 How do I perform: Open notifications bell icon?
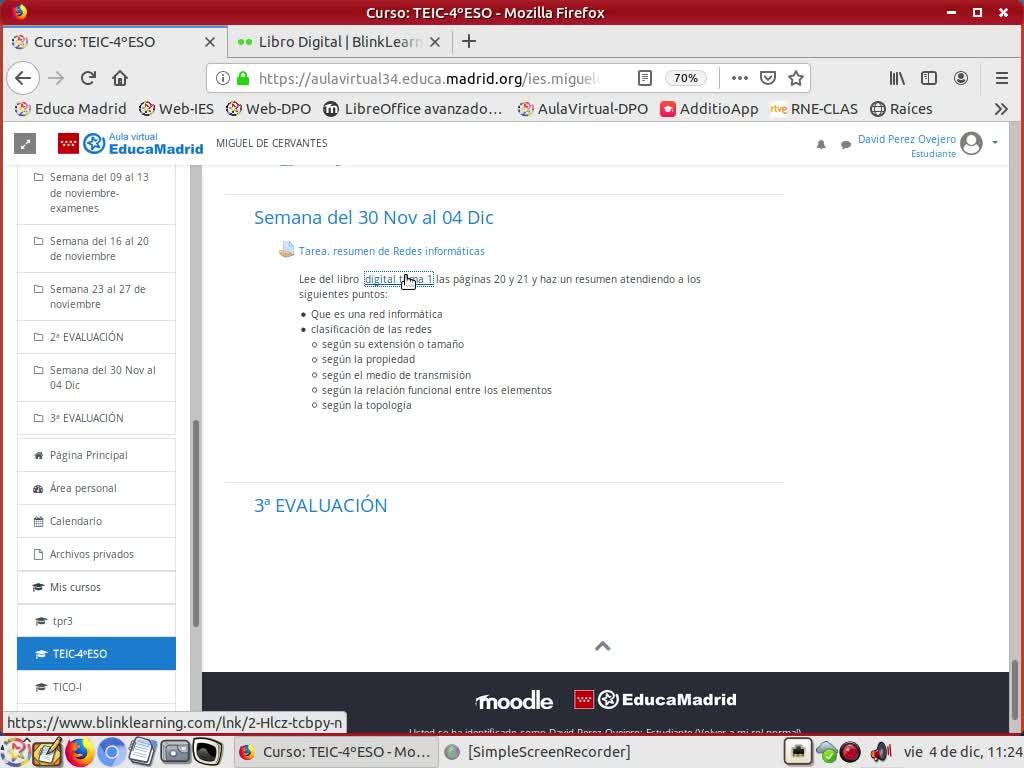click(821, 144)
